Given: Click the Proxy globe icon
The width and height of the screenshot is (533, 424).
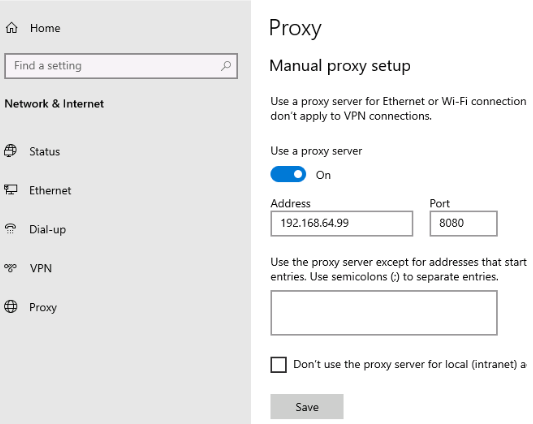Looking at the screenshot, I should 11,307.
